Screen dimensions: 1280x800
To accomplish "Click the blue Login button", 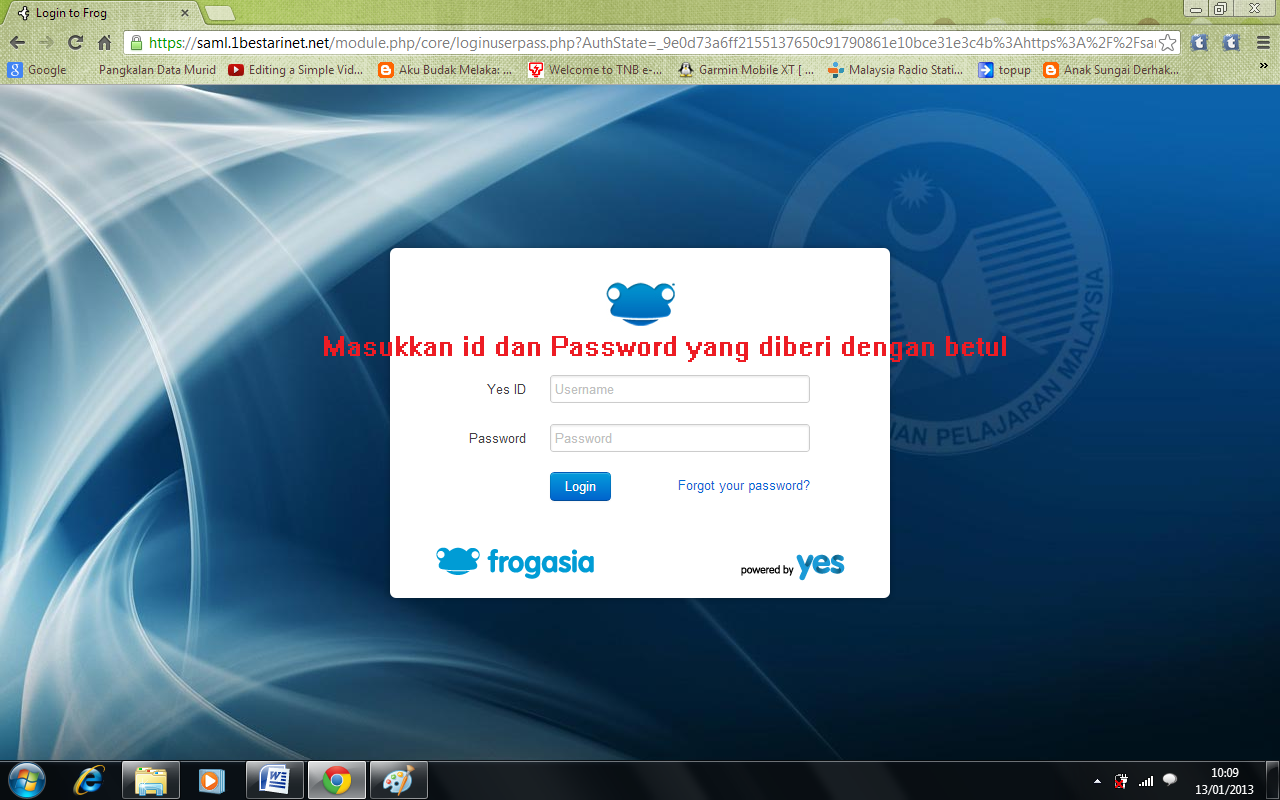I will [580, 486].
